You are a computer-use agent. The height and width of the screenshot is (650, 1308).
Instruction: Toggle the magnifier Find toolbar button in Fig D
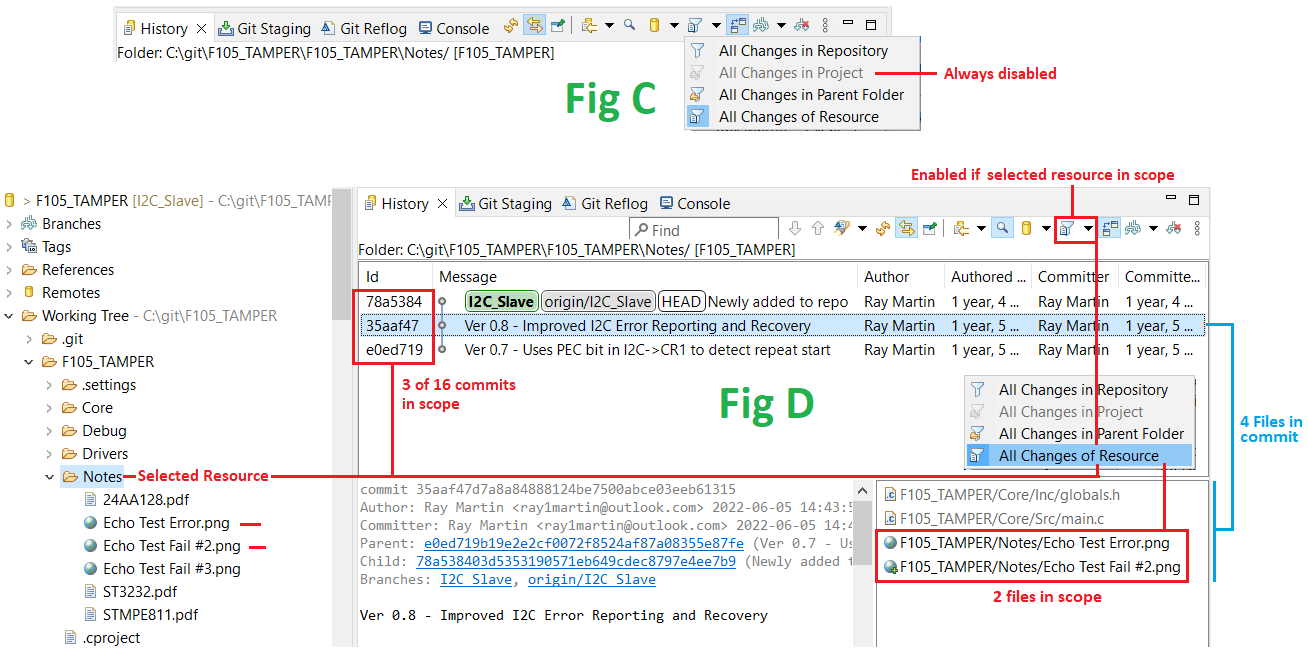pyautogui.click(x=1002, y=228)
